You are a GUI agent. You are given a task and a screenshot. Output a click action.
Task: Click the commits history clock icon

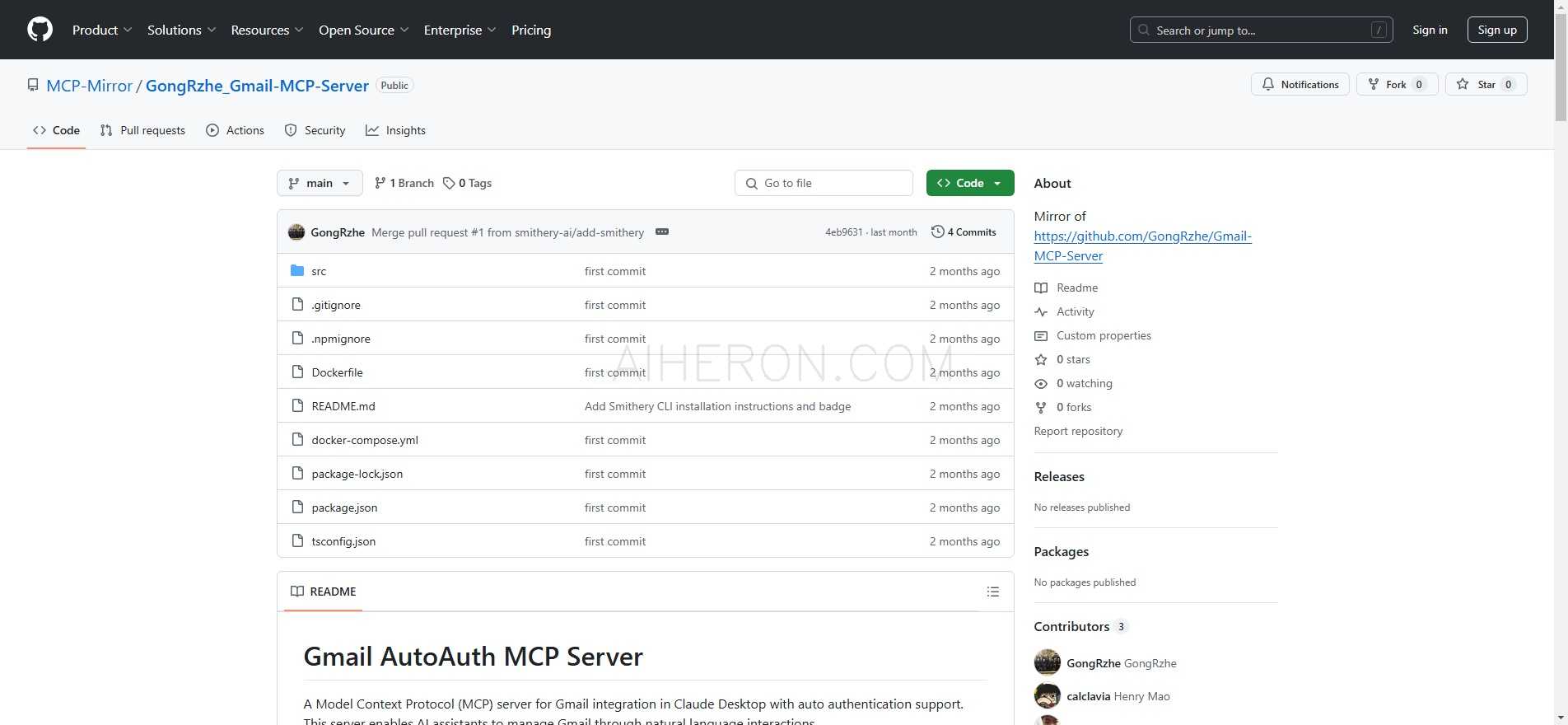click(937, 232)
